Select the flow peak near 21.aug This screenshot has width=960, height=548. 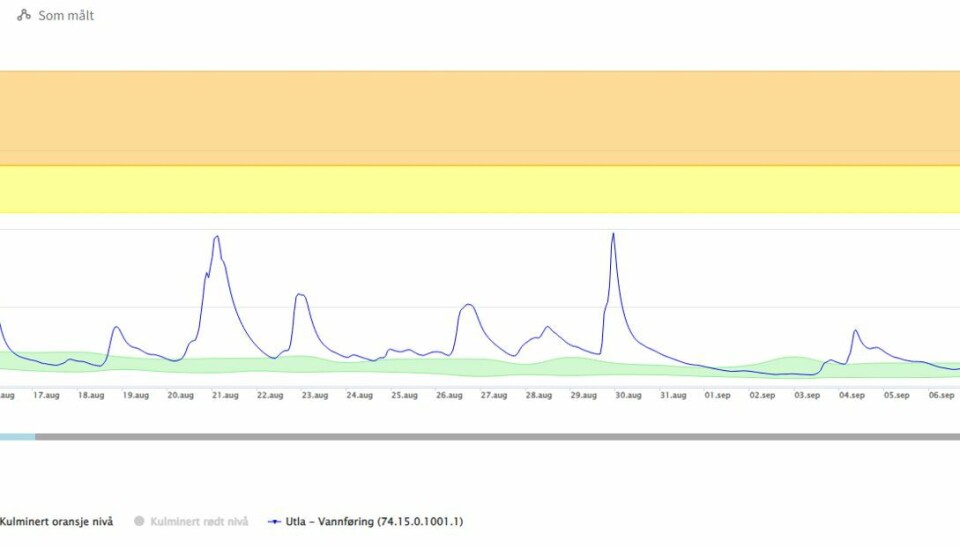[216, 237]
